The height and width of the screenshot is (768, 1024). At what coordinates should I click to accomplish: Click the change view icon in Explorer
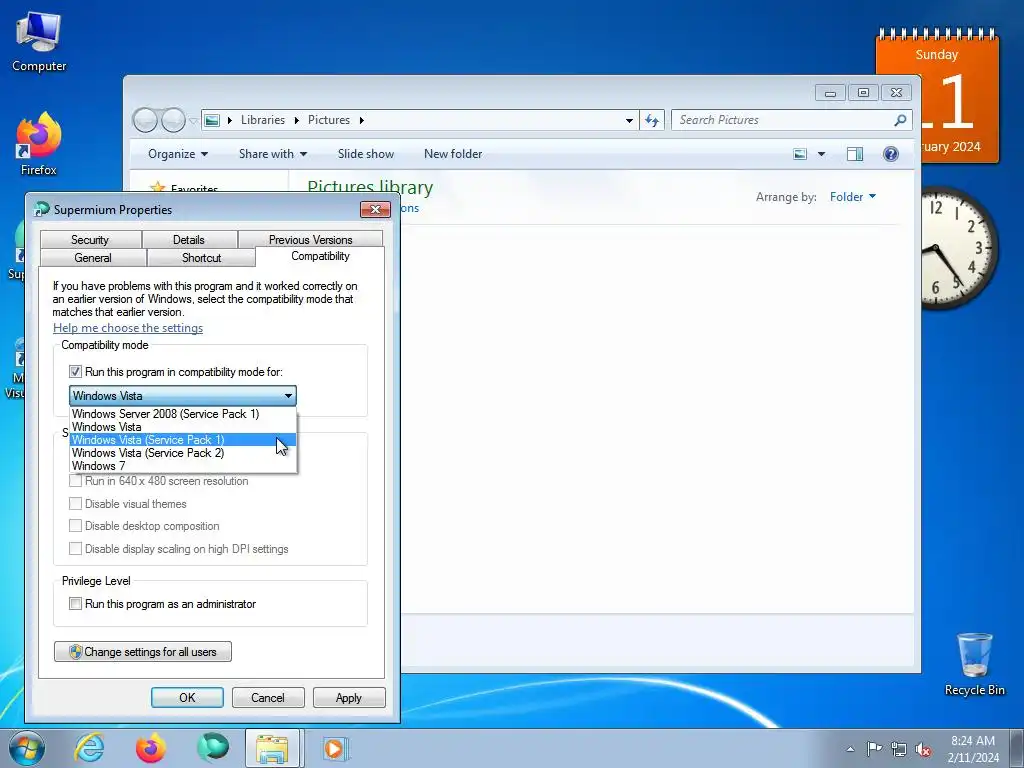(x=800, y=154)
